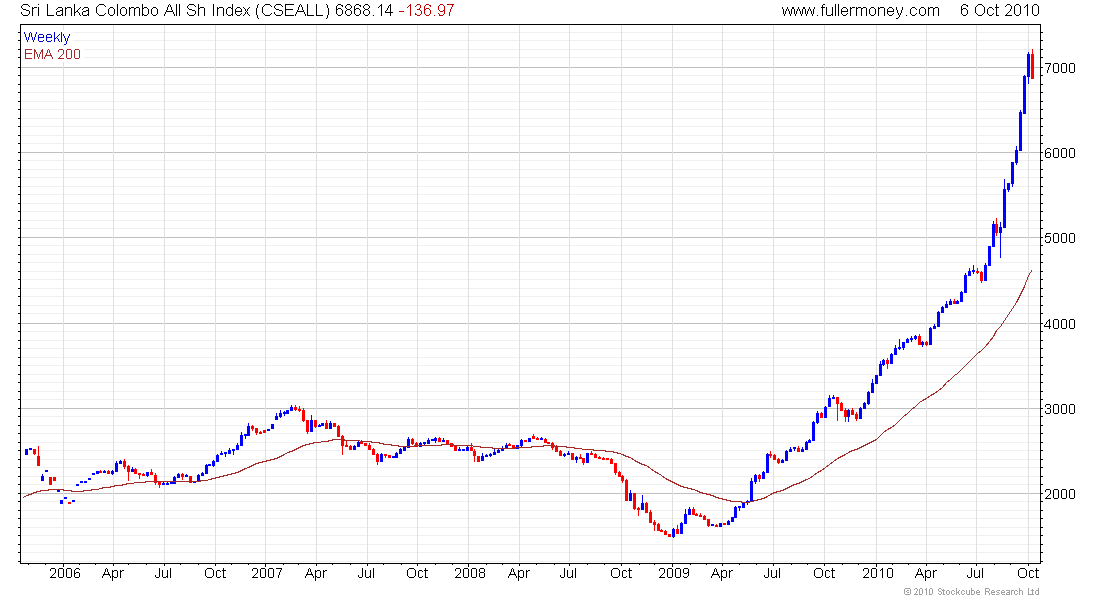Click the change value -136.97

[427, 11]
